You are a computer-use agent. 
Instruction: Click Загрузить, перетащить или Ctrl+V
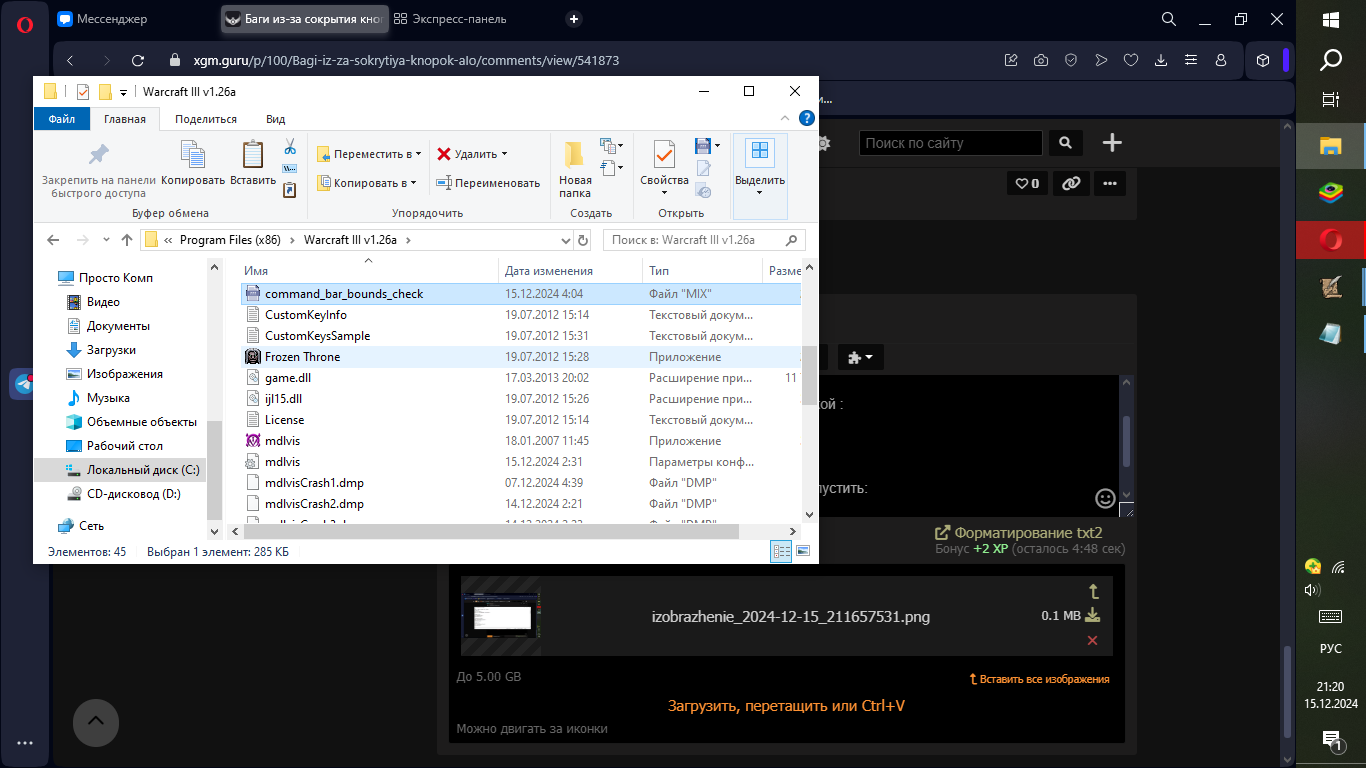click(x=786, y=705)
